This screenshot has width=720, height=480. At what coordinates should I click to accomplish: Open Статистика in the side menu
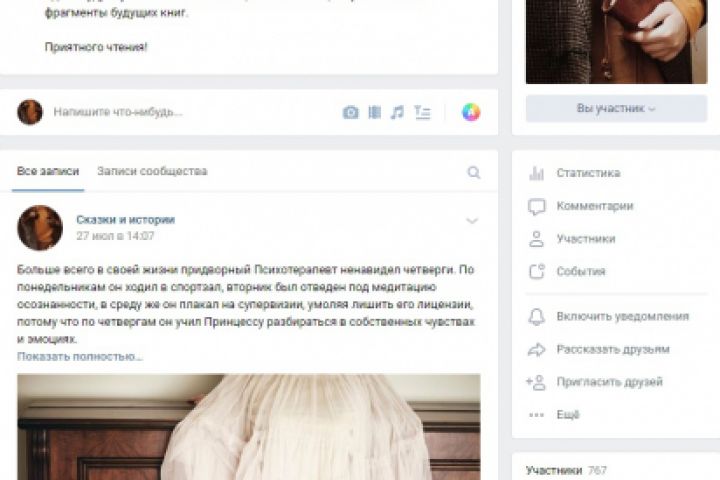point(589,173)
